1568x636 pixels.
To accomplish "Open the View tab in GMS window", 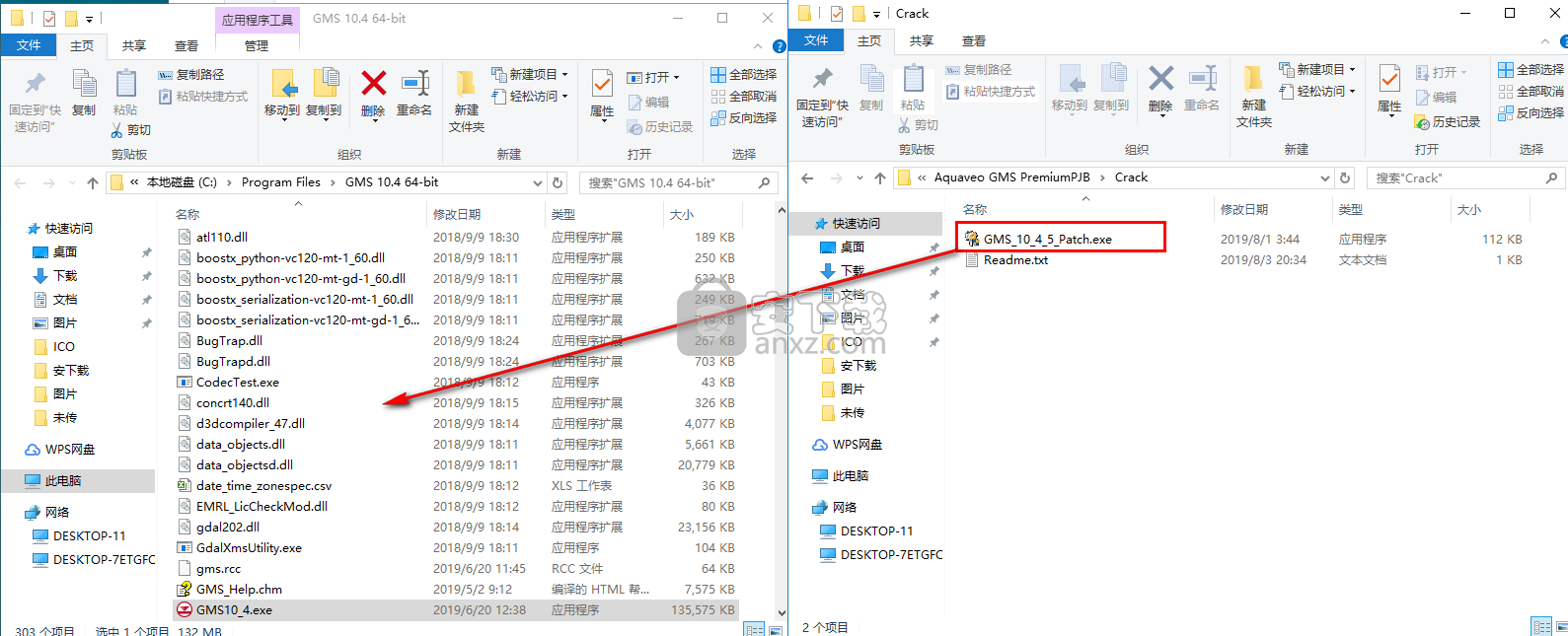I will click(x=187, y=45).
